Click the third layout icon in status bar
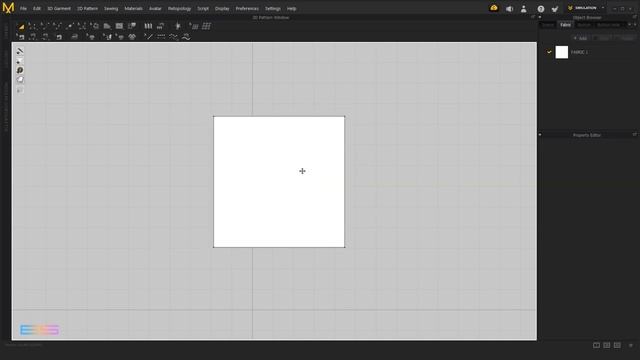 click(x=617, y=345)
